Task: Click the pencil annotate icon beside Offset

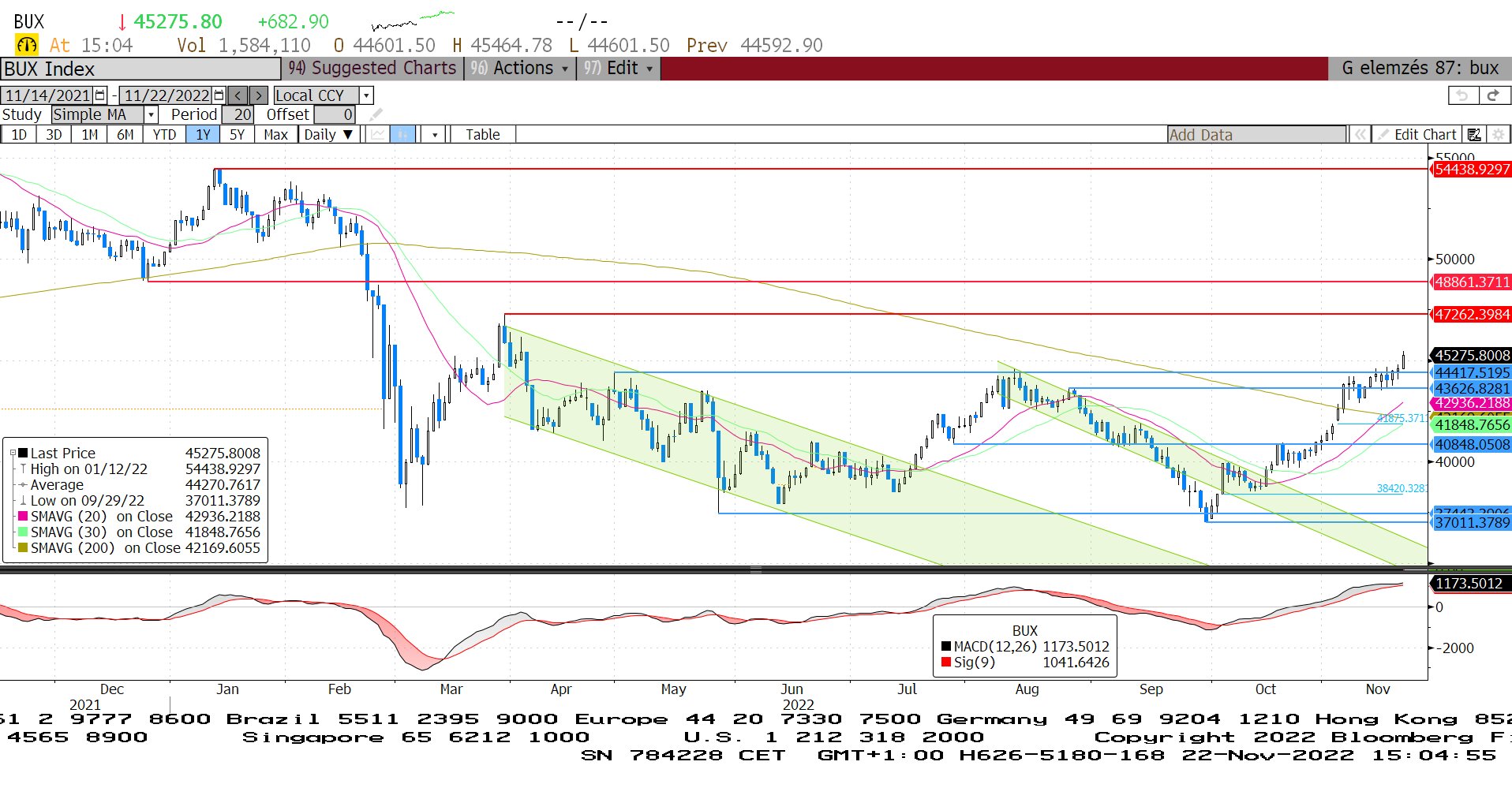Action: pyautogui.click(x=376, y=115)
